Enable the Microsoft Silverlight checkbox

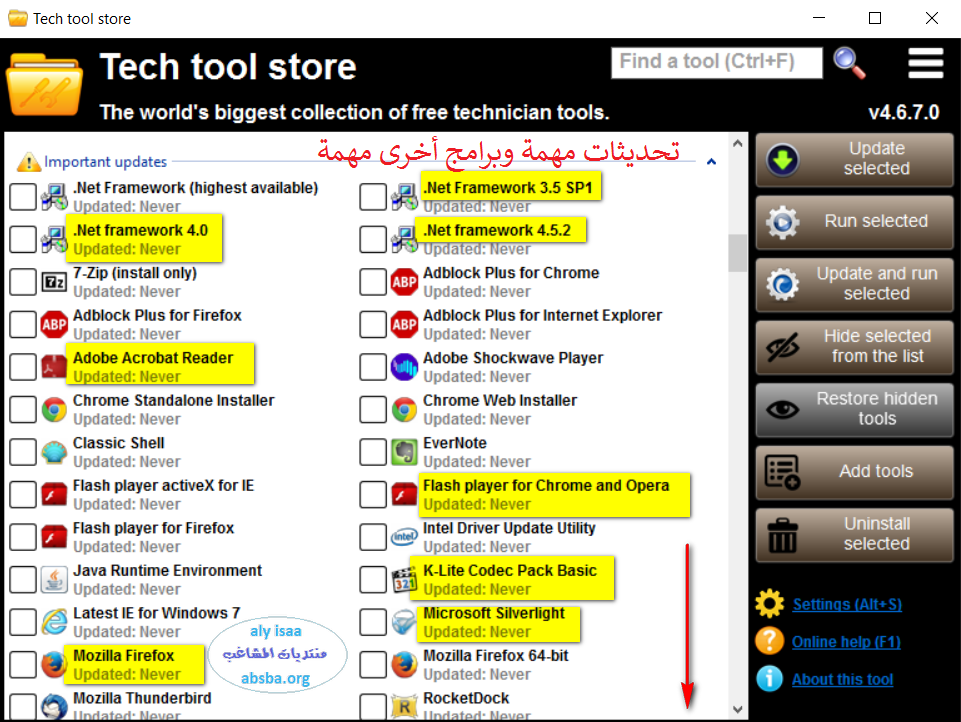point(372,622)
